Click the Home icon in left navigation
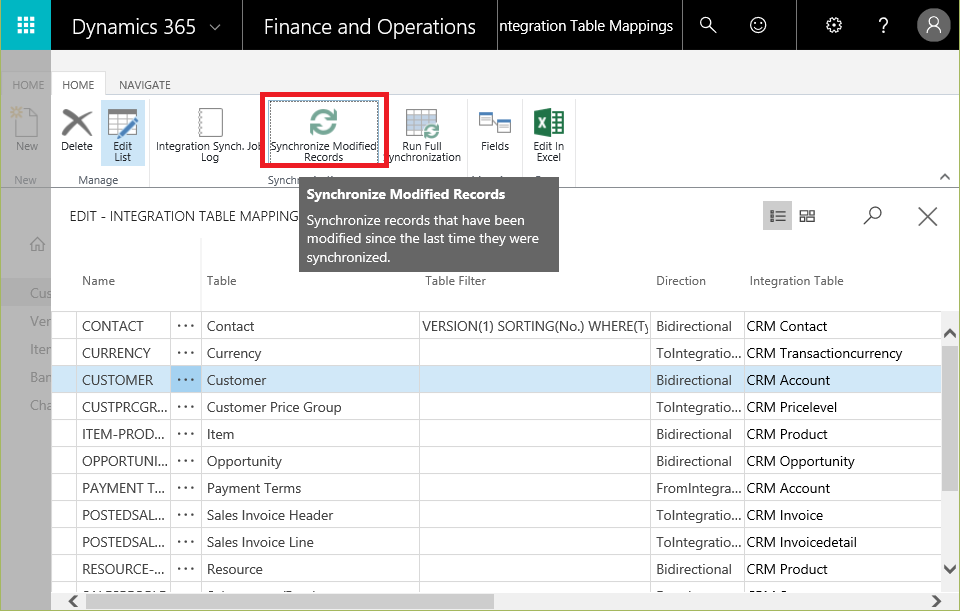This screenshot has width=960, height=611. 37,244
